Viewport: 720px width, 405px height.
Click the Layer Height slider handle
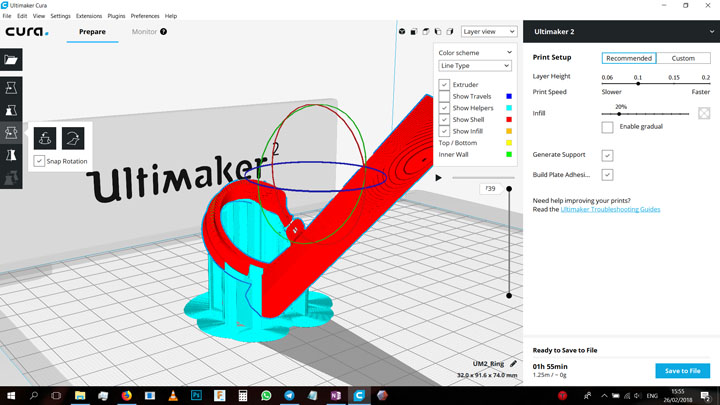(x=638, y=84)
